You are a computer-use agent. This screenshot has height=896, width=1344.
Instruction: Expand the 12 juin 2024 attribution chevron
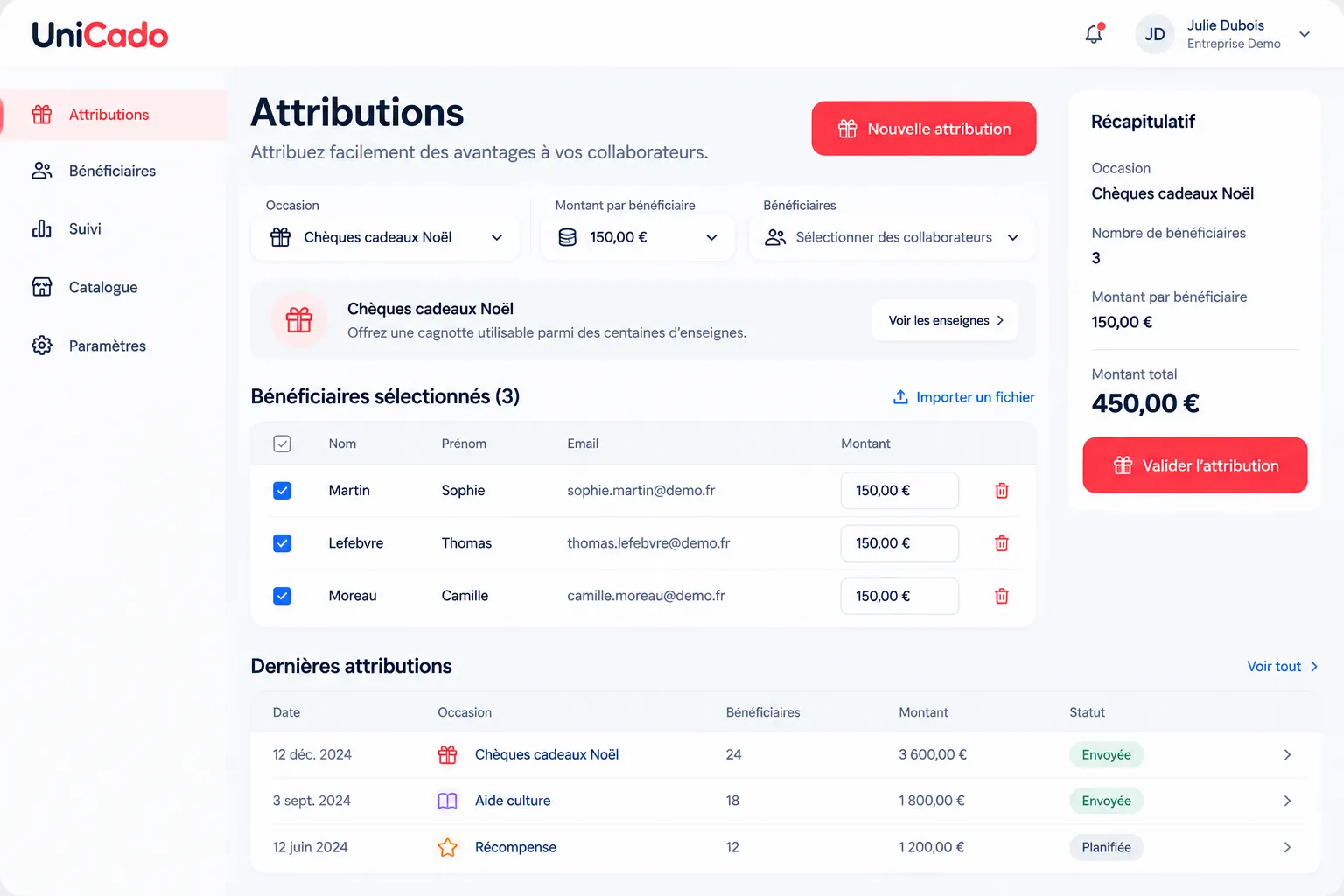[x=1287, y=847]
